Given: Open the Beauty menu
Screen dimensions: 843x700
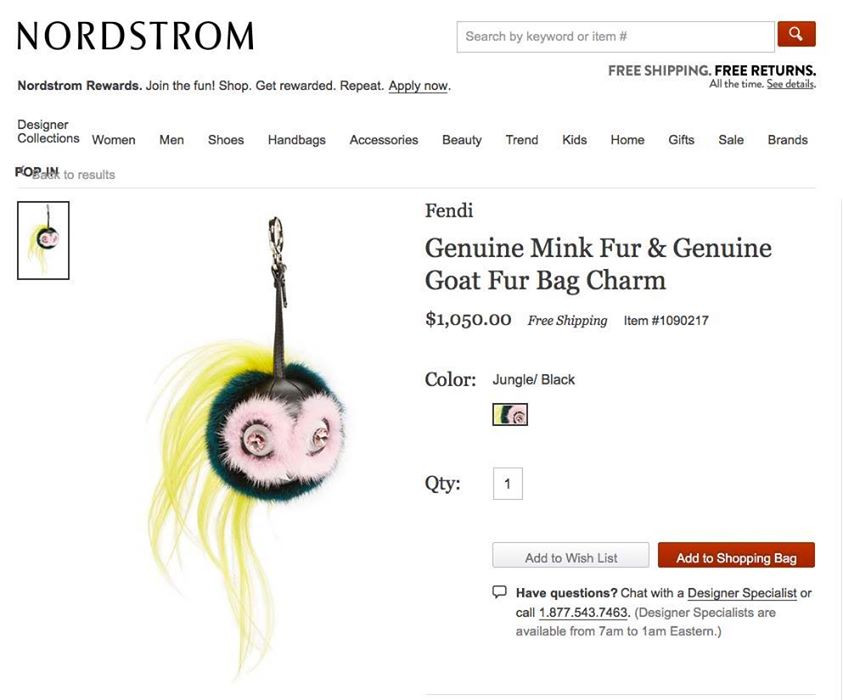Looking at the screenshot, I should 462,140.
